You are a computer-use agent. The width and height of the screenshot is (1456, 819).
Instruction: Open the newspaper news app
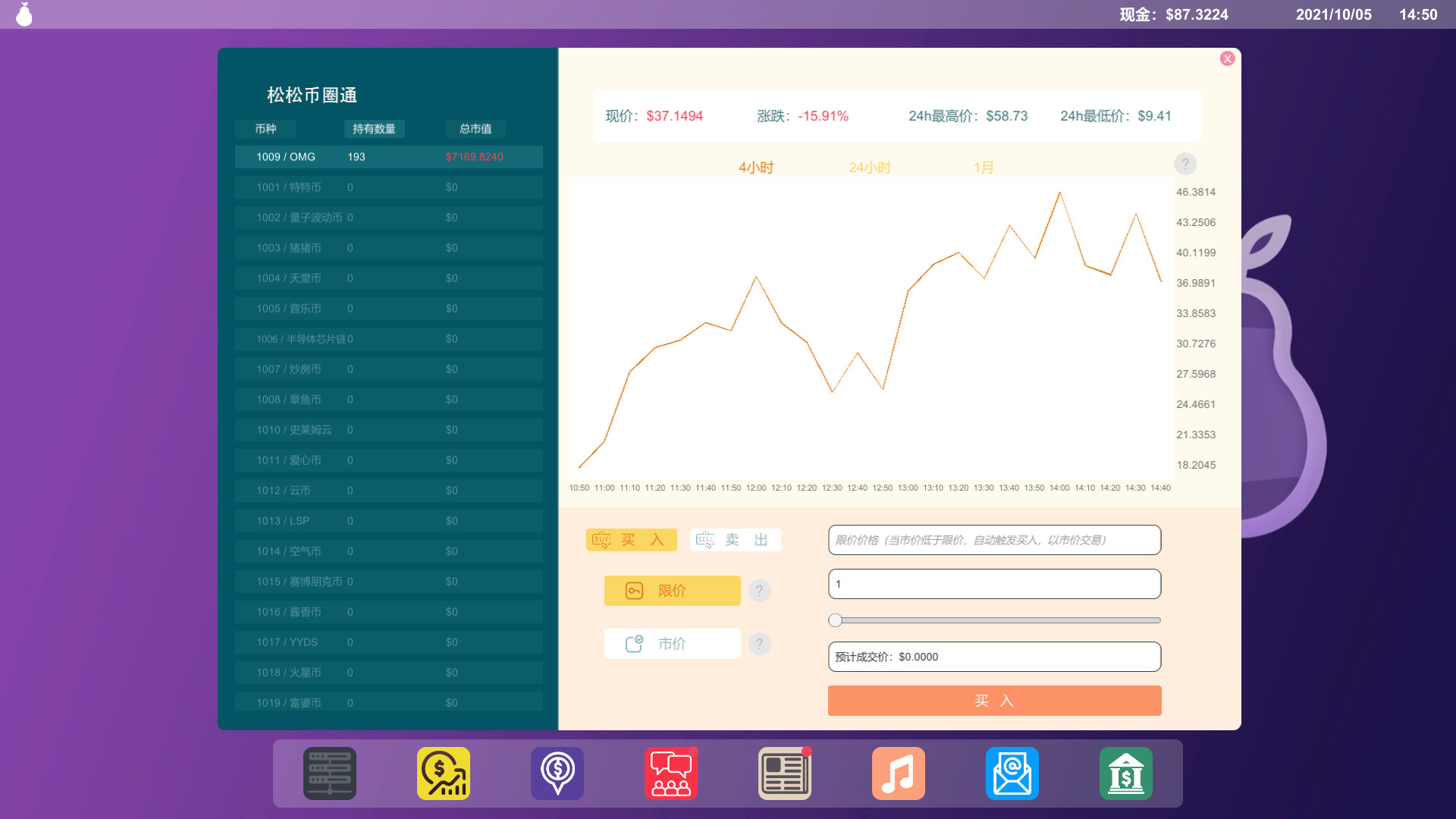pyautogui.click(x=784, y=773)
